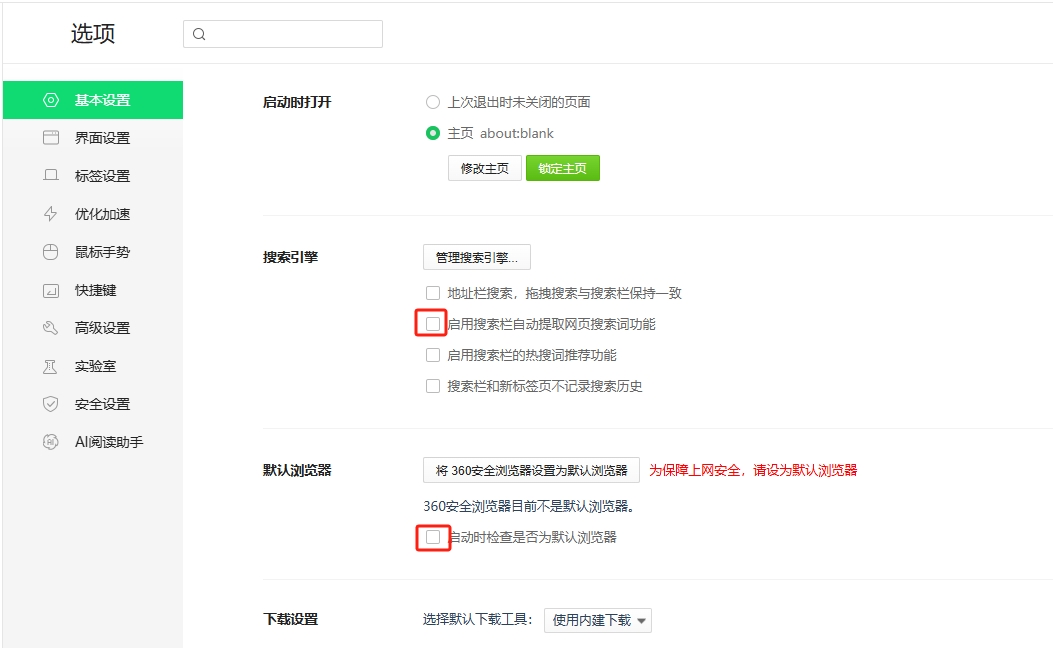The image size is (1053, 648).
Task: Click the 高级设置 wrench icon
Action: pyautogui.click(x=51, y=328)
